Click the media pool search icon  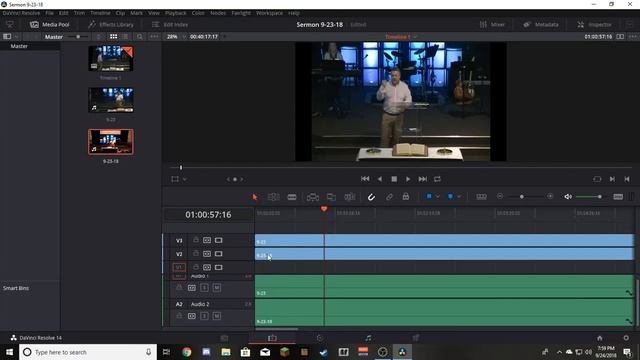[x=140, y=36]
